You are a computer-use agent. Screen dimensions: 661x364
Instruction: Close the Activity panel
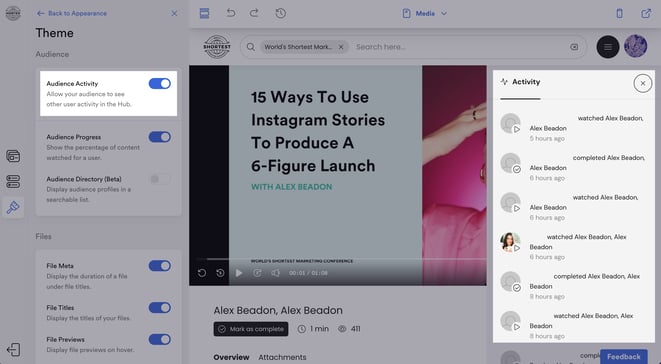pos(642,84)
